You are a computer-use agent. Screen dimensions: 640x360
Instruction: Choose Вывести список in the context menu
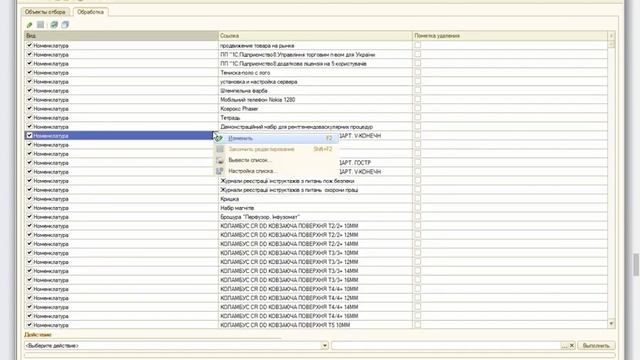click(277, 160)
